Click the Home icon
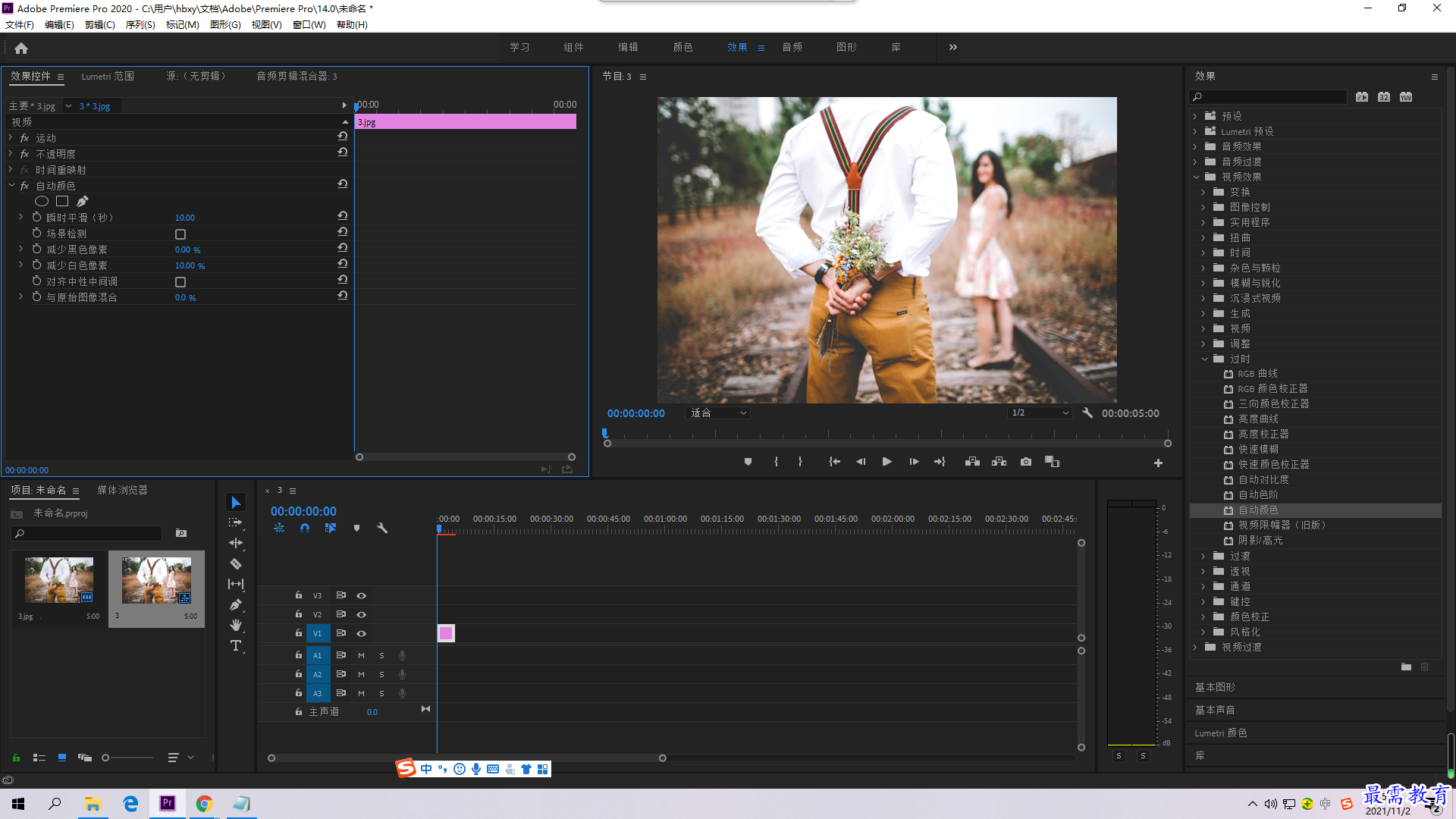Viewport: 1456px width, 819px height. point(21,48)
